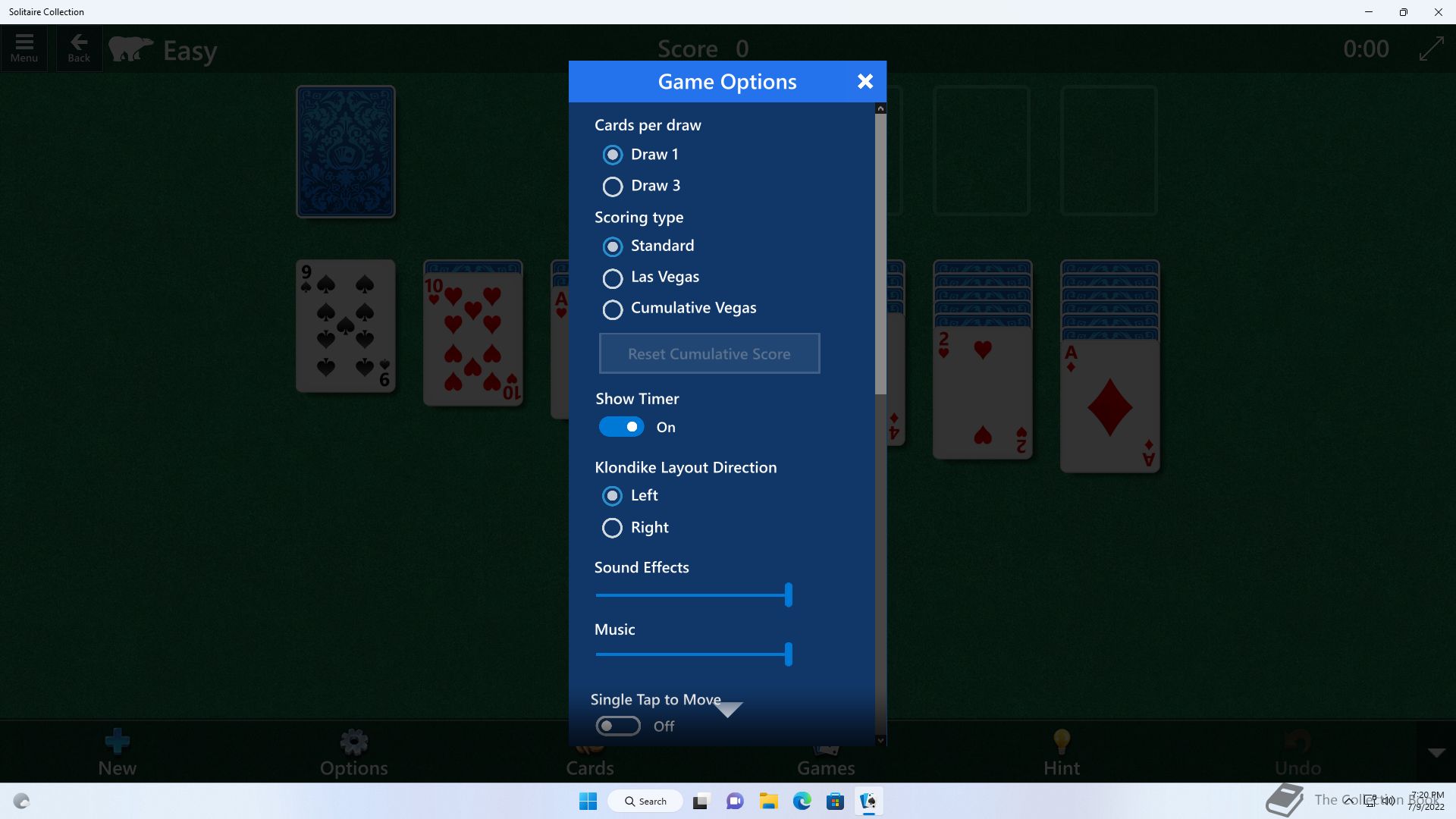Open the hamburger Menu icon
Viewport: 1456px width, 819px height.
click(x=24, y=49)
